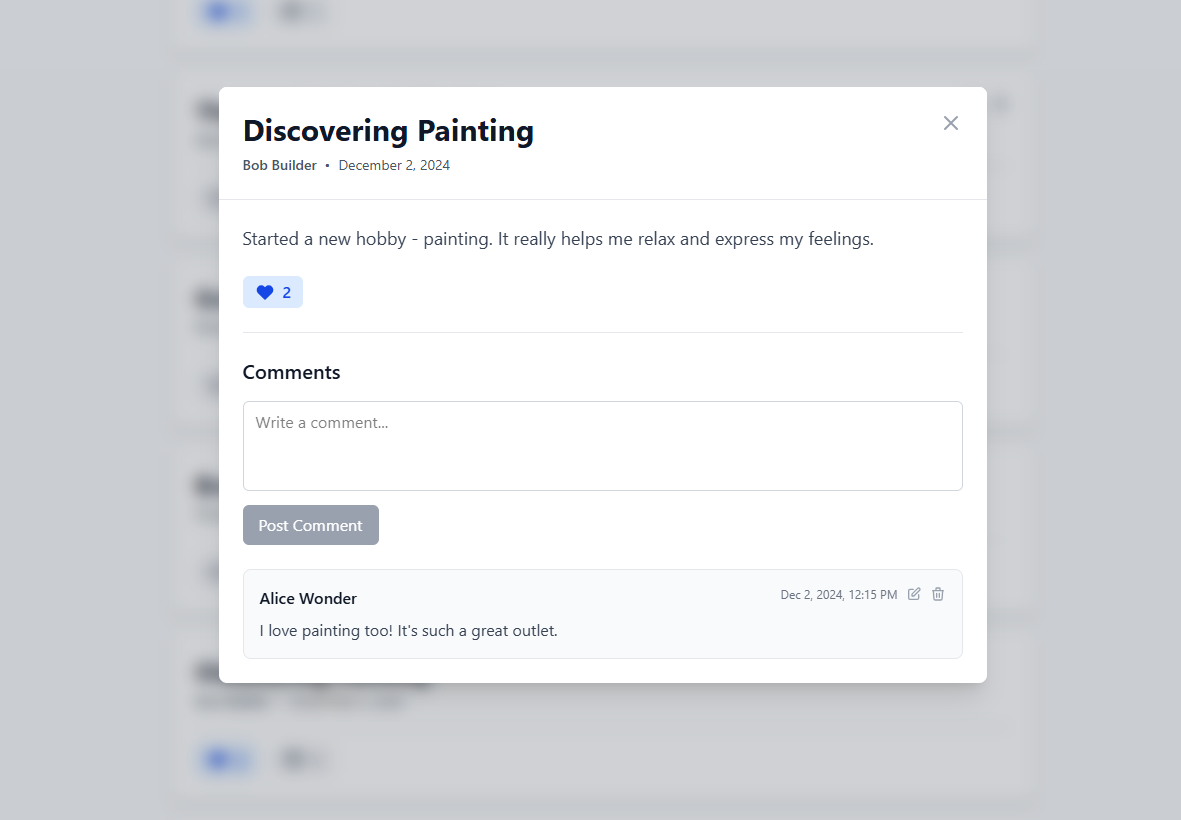Delete Alice Wonder's comment with trash icon
The width and height of the screenshot is (1181, 820).
pos(938,594)
